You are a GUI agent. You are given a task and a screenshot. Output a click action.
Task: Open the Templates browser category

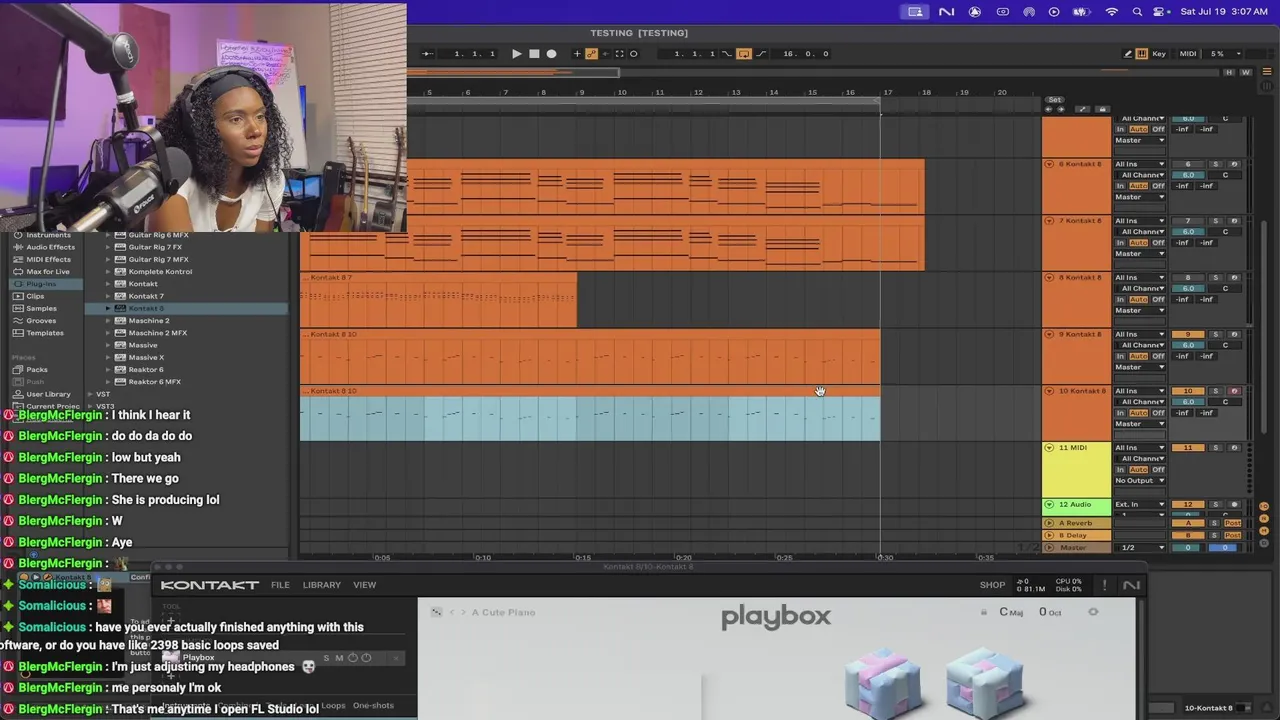45,333
